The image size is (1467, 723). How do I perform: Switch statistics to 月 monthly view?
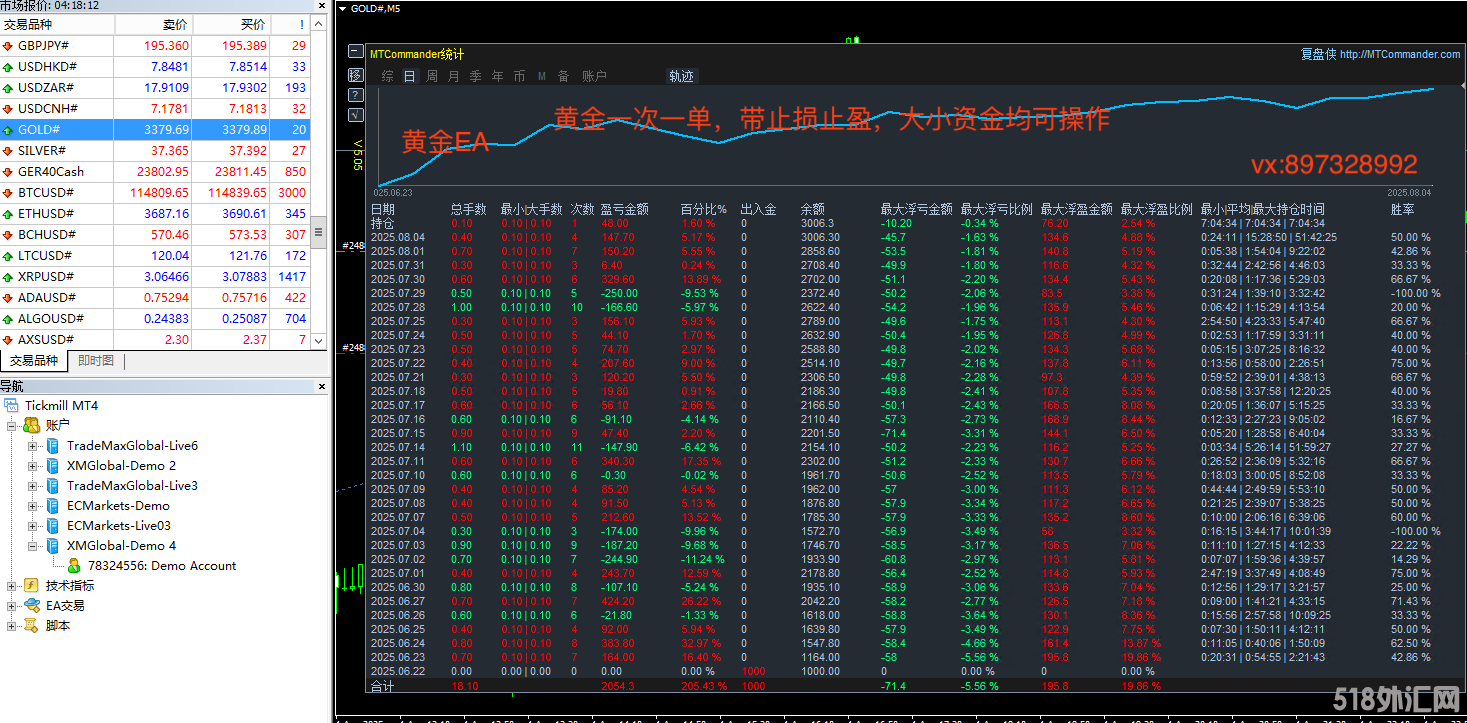point(454,76)
